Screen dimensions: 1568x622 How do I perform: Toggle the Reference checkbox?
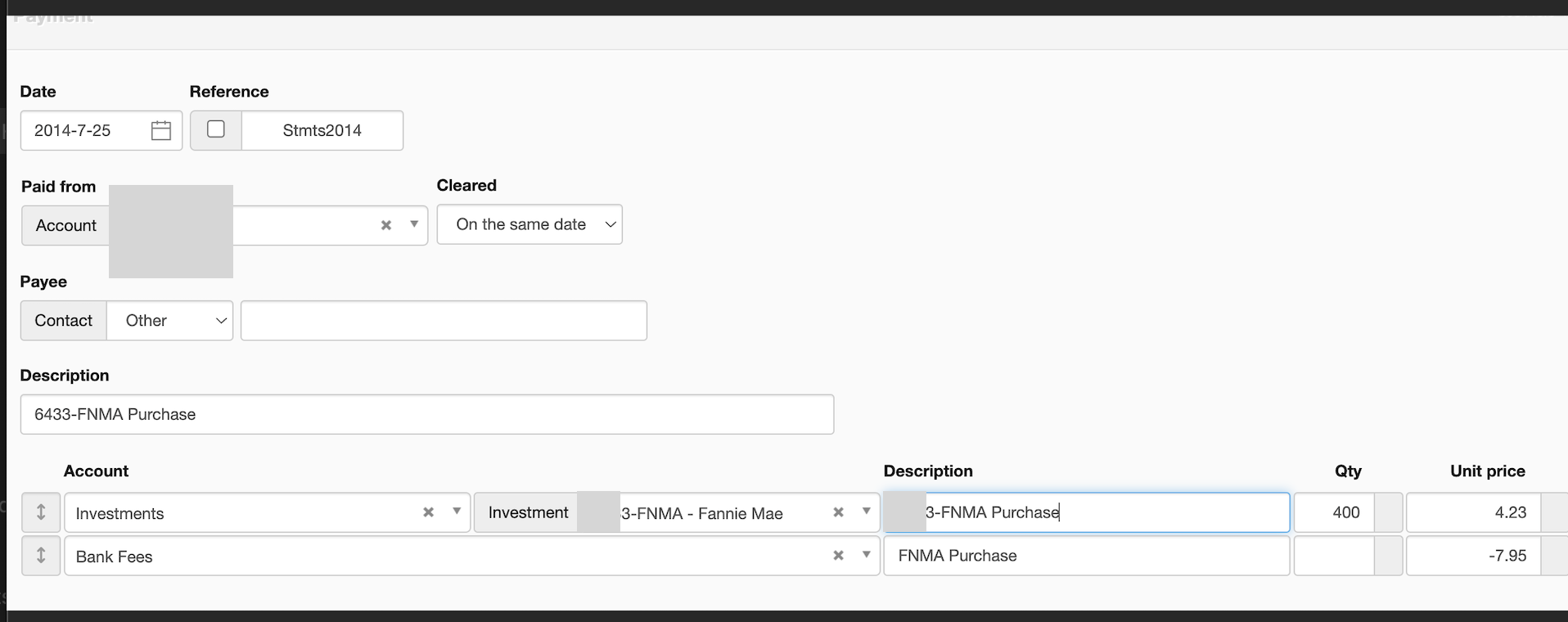[216, 129]
